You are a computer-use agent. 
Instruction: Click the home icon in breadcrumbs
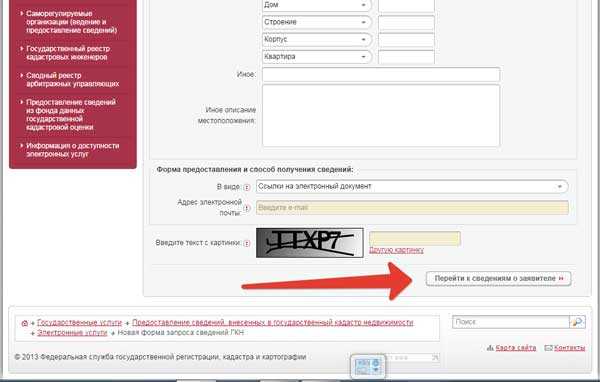click(x=25, y=323)
